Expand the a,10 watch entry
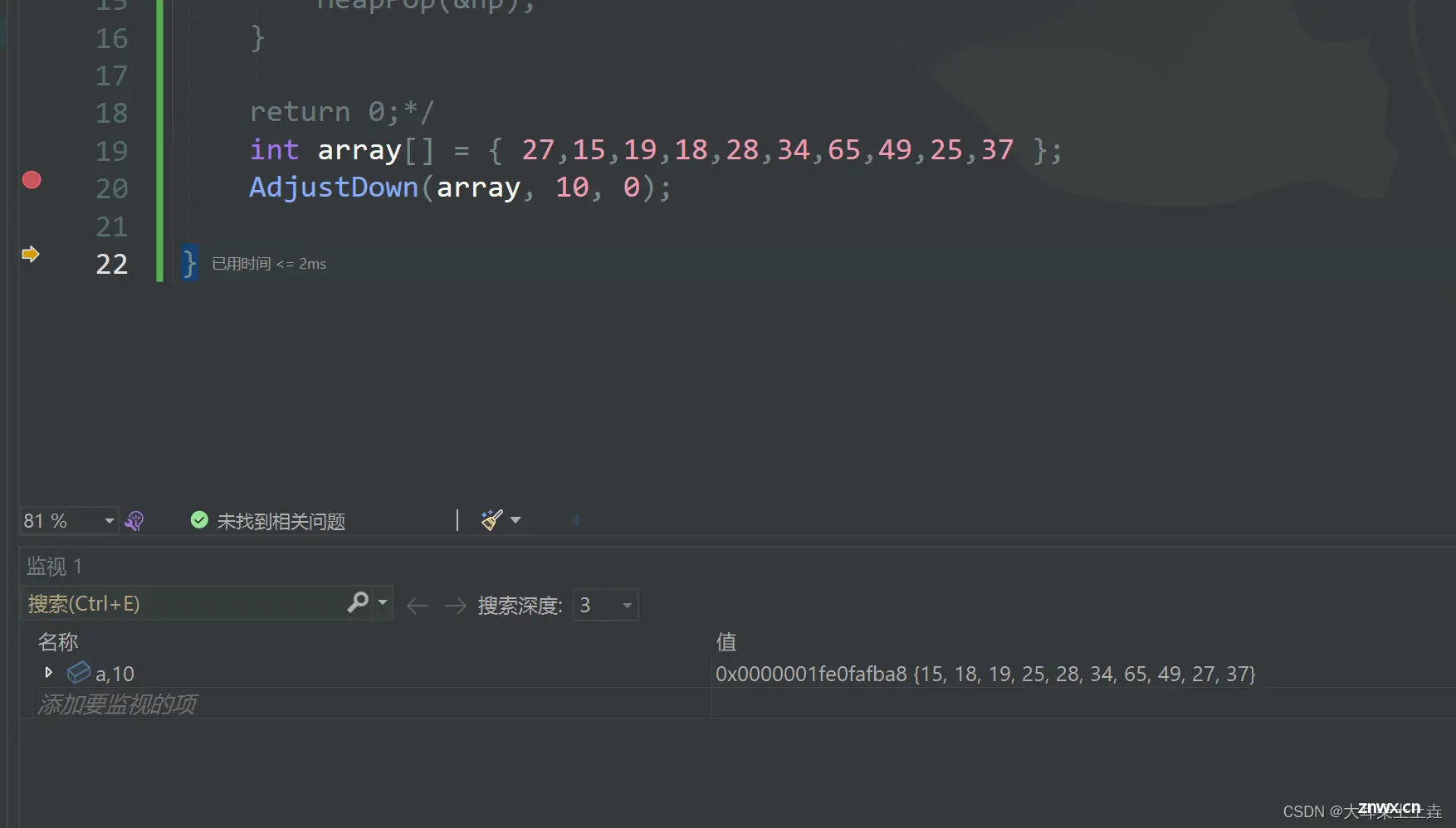This screenshot has height=828, width=1456. (48, 672)
